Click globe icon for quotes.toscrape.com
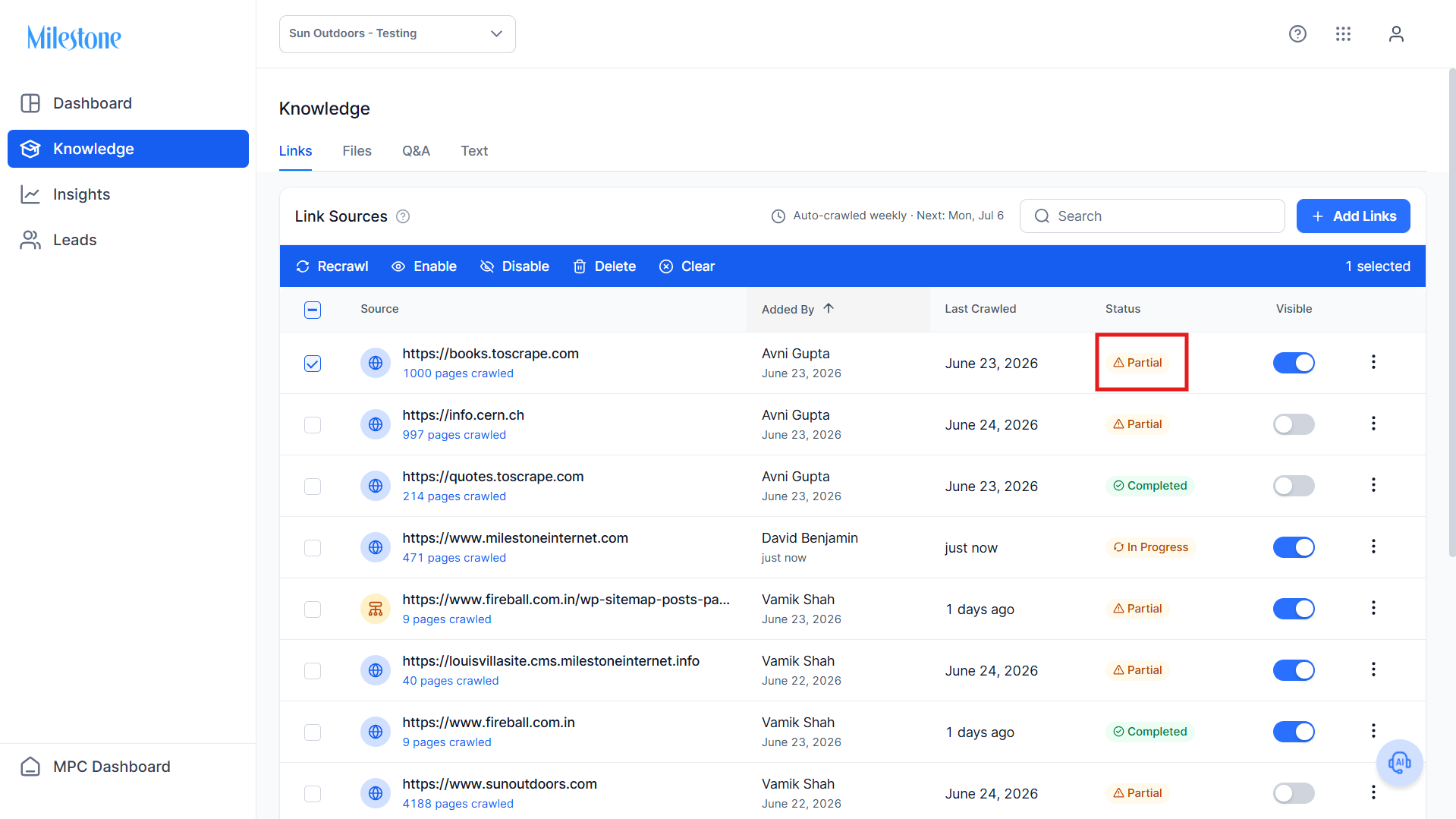The image size is (1456, 819). point(376,486)
